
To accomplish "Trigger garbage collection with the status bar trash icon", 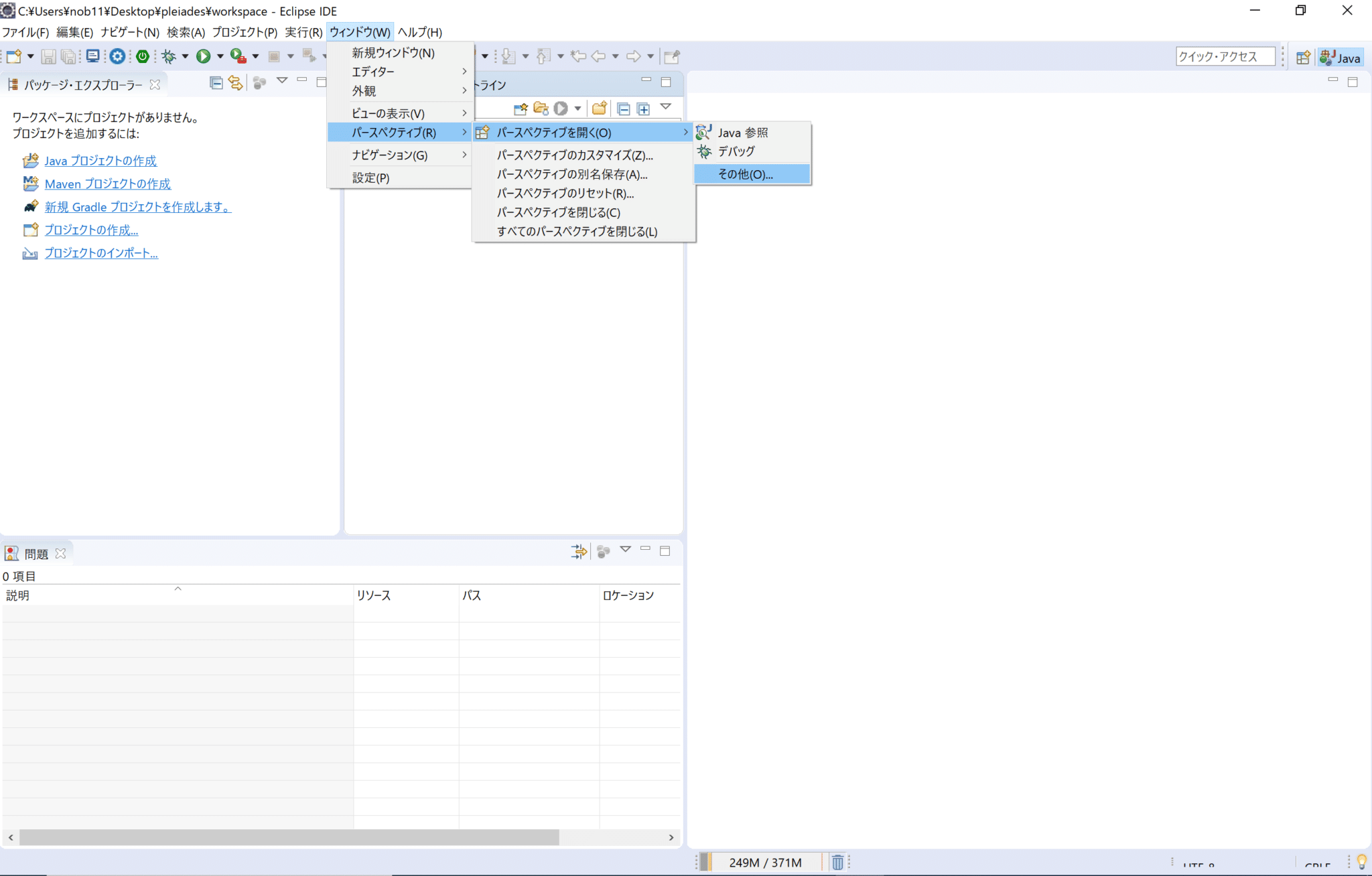I will [838, 862].
